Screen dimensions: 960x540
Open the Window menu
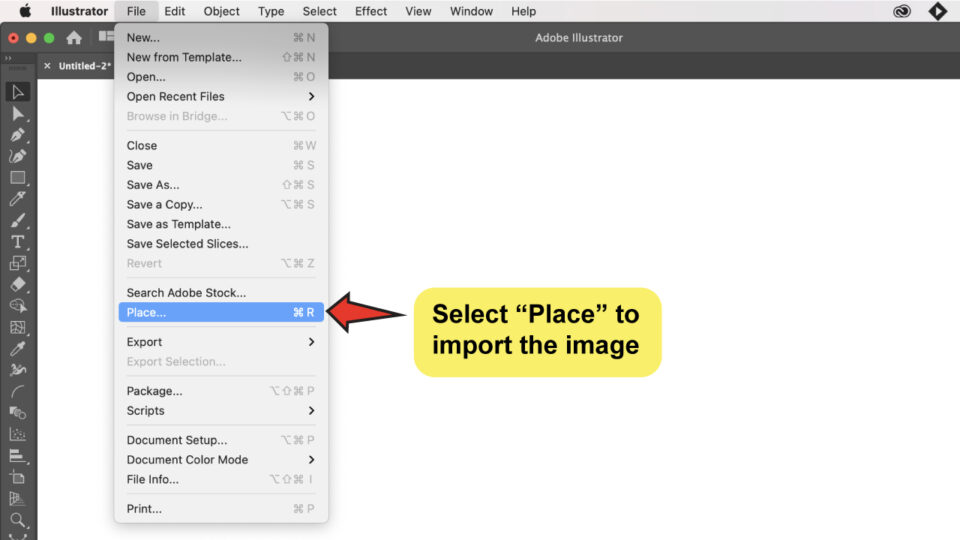click(x=471, y=11)
